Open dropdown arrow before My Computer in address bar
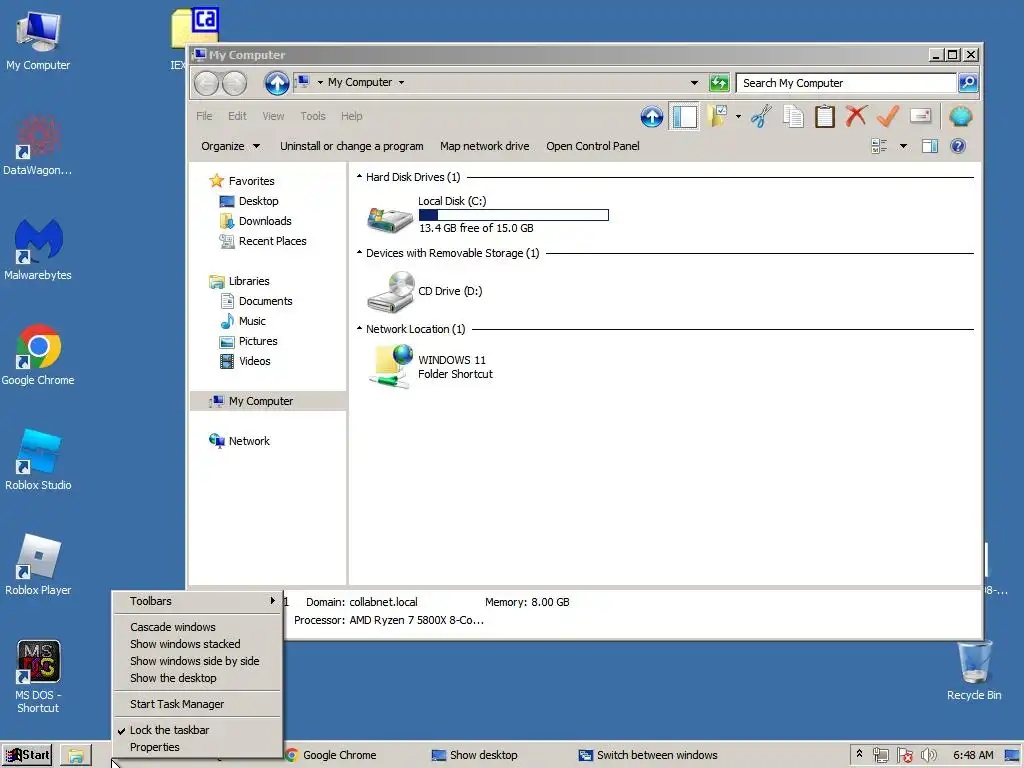This screenshot has width=1024, height=768. 320,83
